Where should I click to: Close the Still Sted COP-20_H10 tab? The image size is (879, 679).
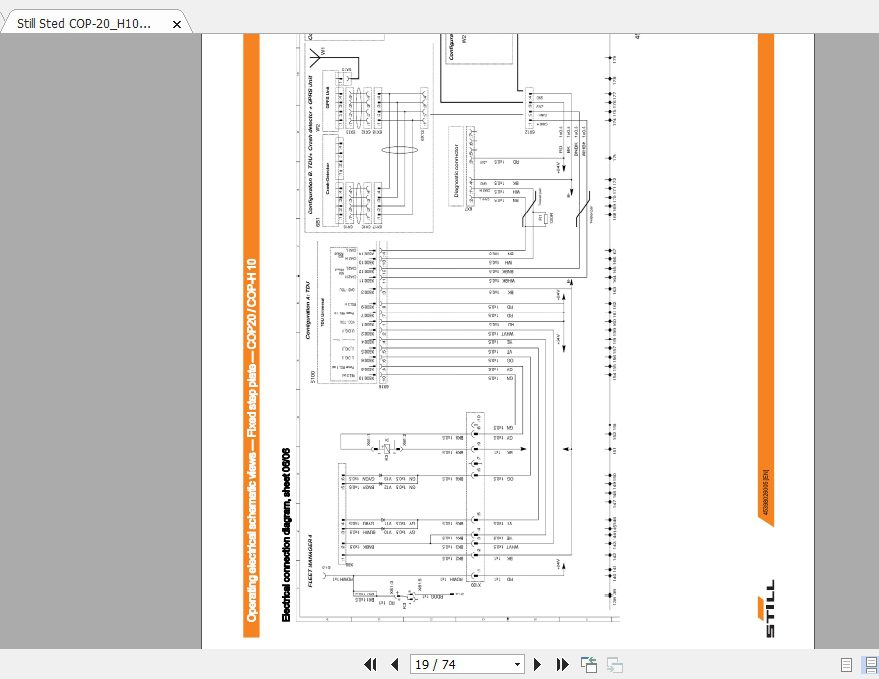pyautogui.click(x=177, y=24)
